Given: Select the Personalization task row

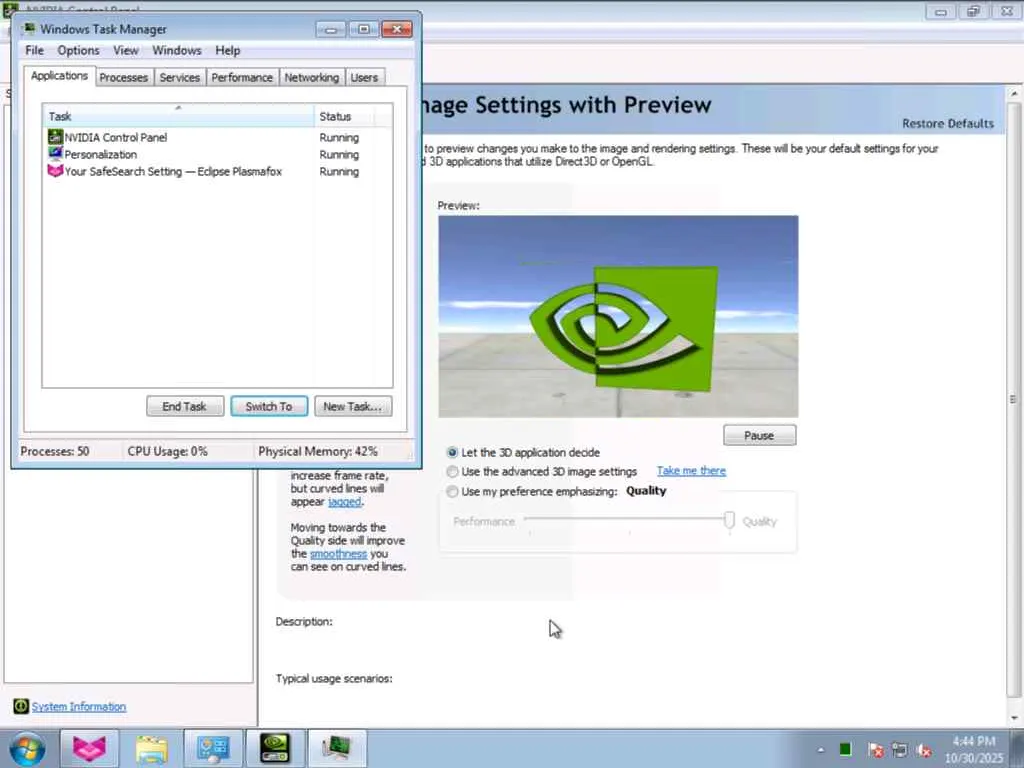Looking at the screenshot, I should pyautogui.click(x=217, y=154).
